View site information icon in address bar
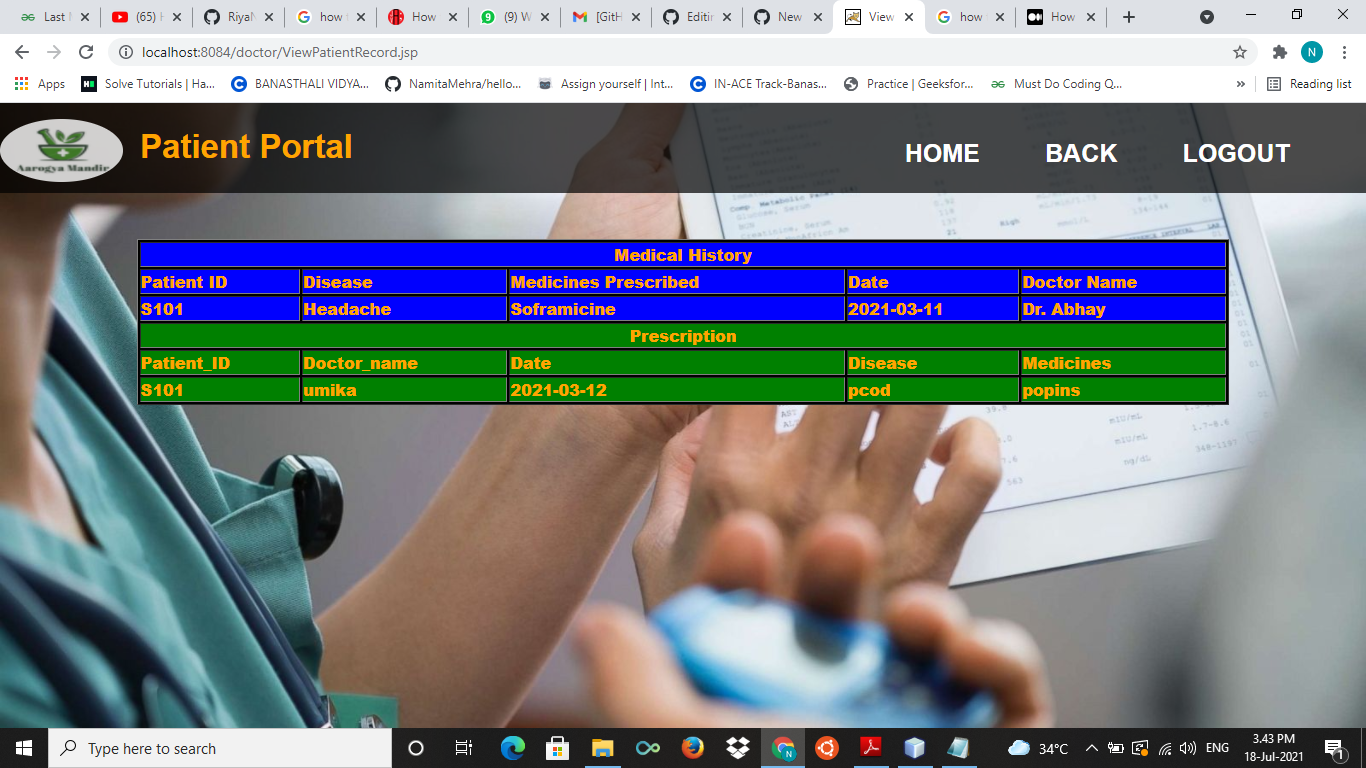Screen dimensions: 1366x768 tap(126, 52)
